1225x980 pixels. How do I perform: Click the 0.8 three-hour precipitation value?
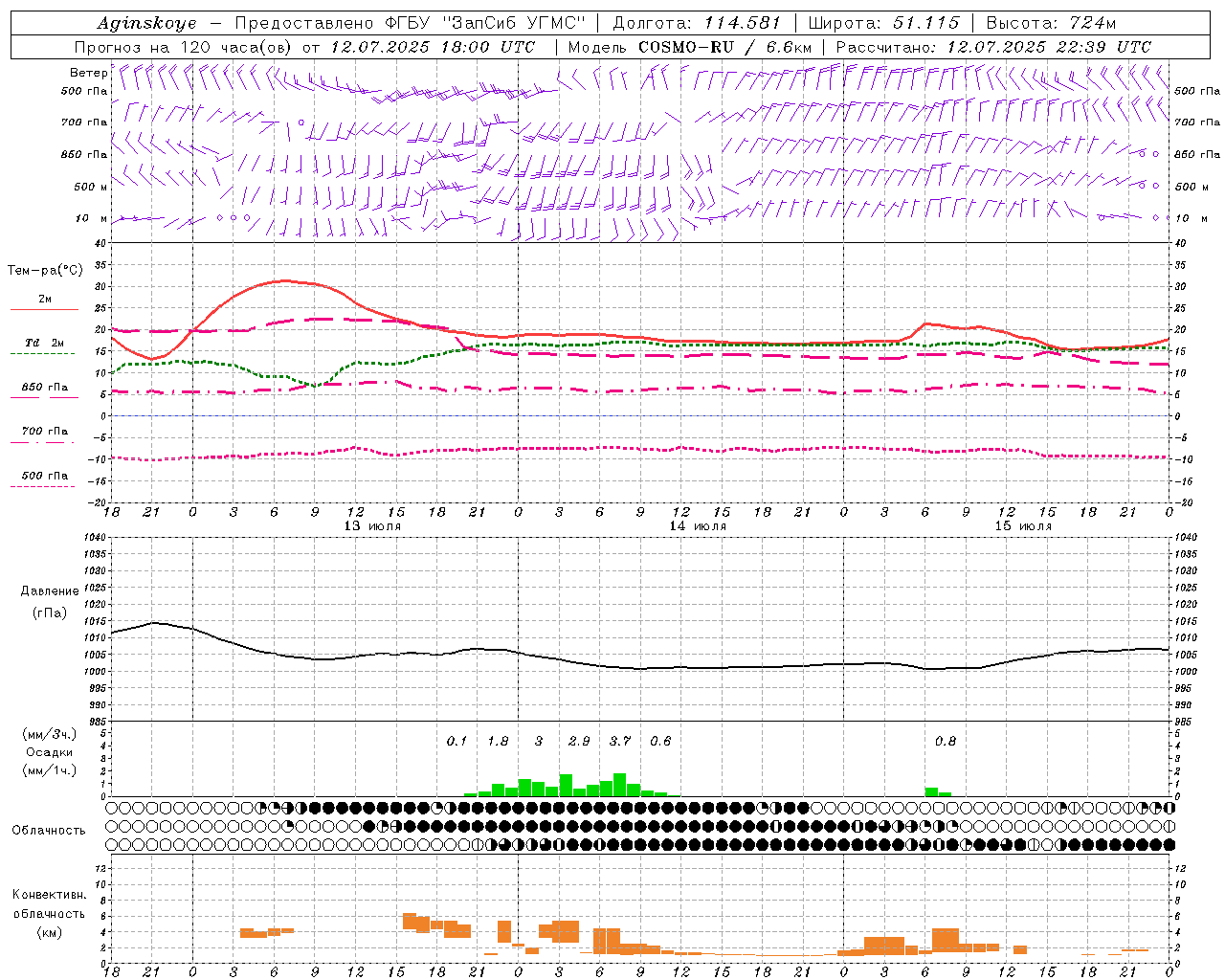tap(946, 742)
